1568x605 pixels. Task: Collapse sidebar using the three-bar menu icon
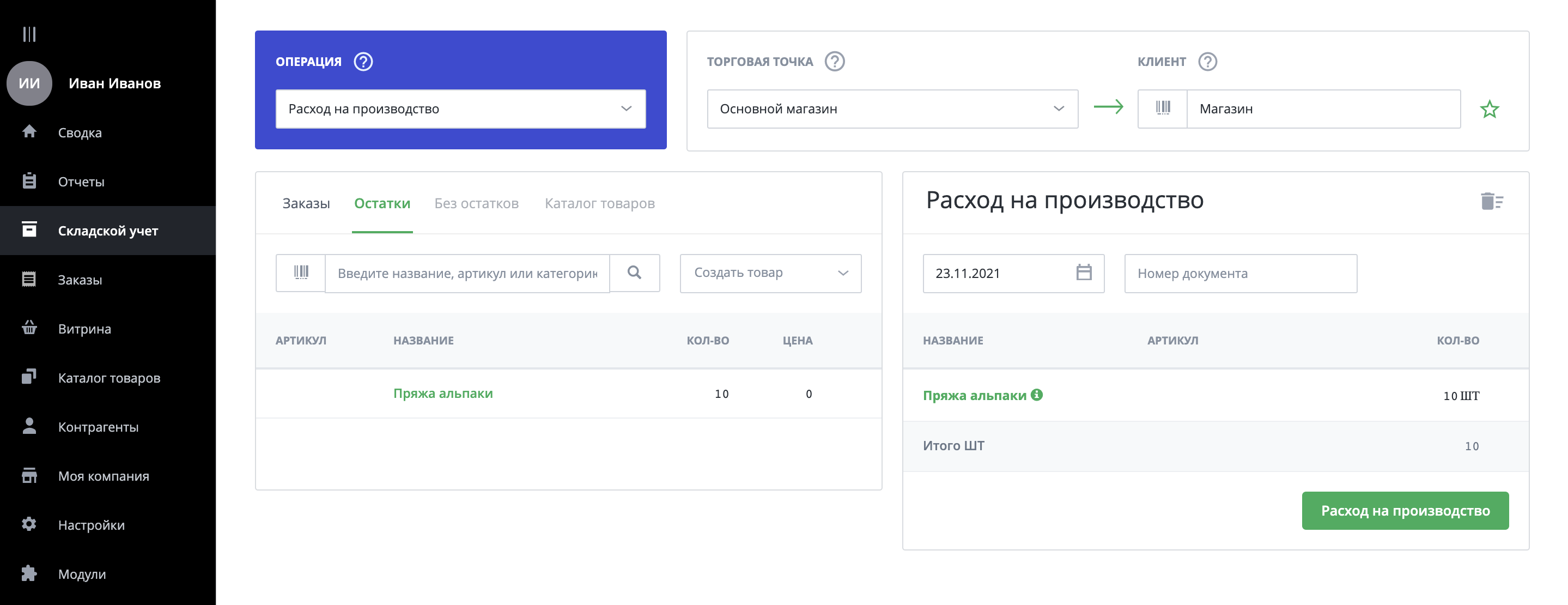coord(29,34)
